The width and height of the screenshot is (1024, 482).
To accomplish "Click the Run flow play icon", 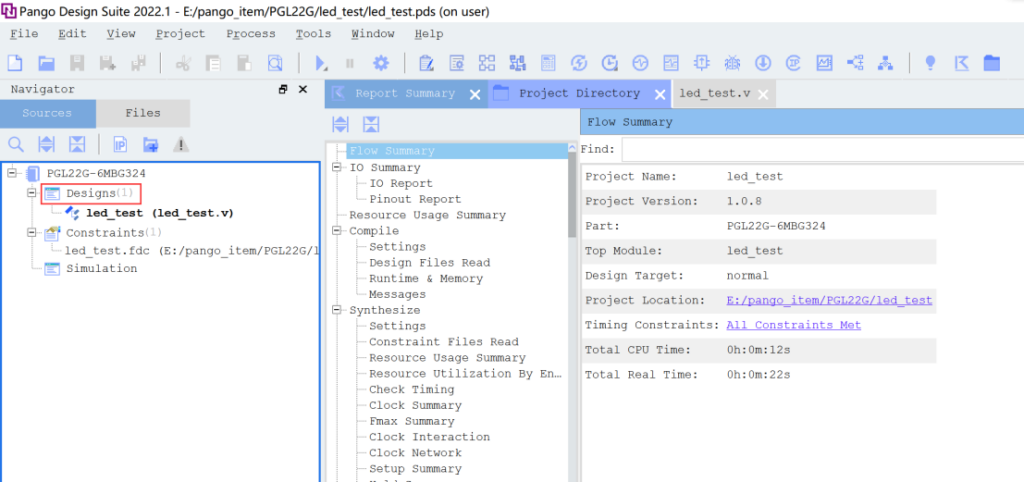I will [x=321, y=63].
